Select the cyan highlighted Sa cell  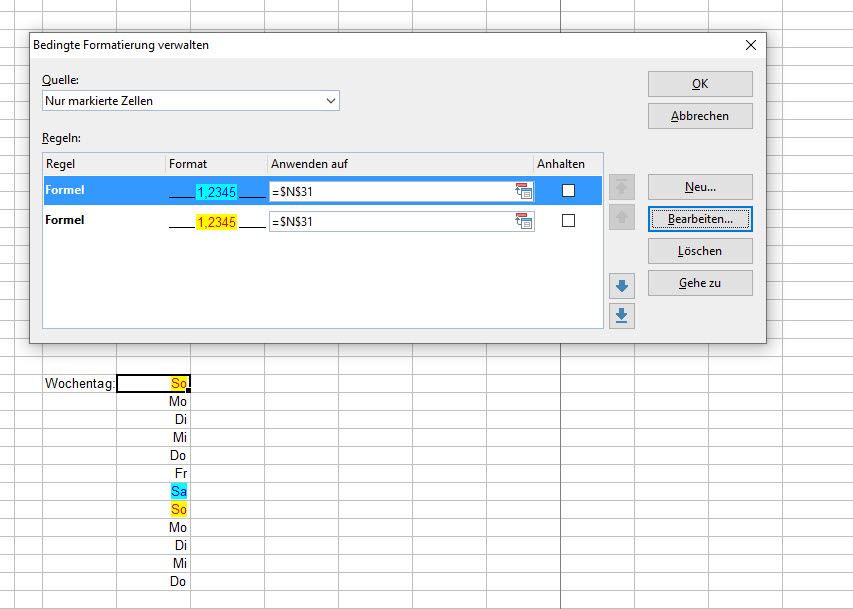pyautogui.click(x=178, y=491)
